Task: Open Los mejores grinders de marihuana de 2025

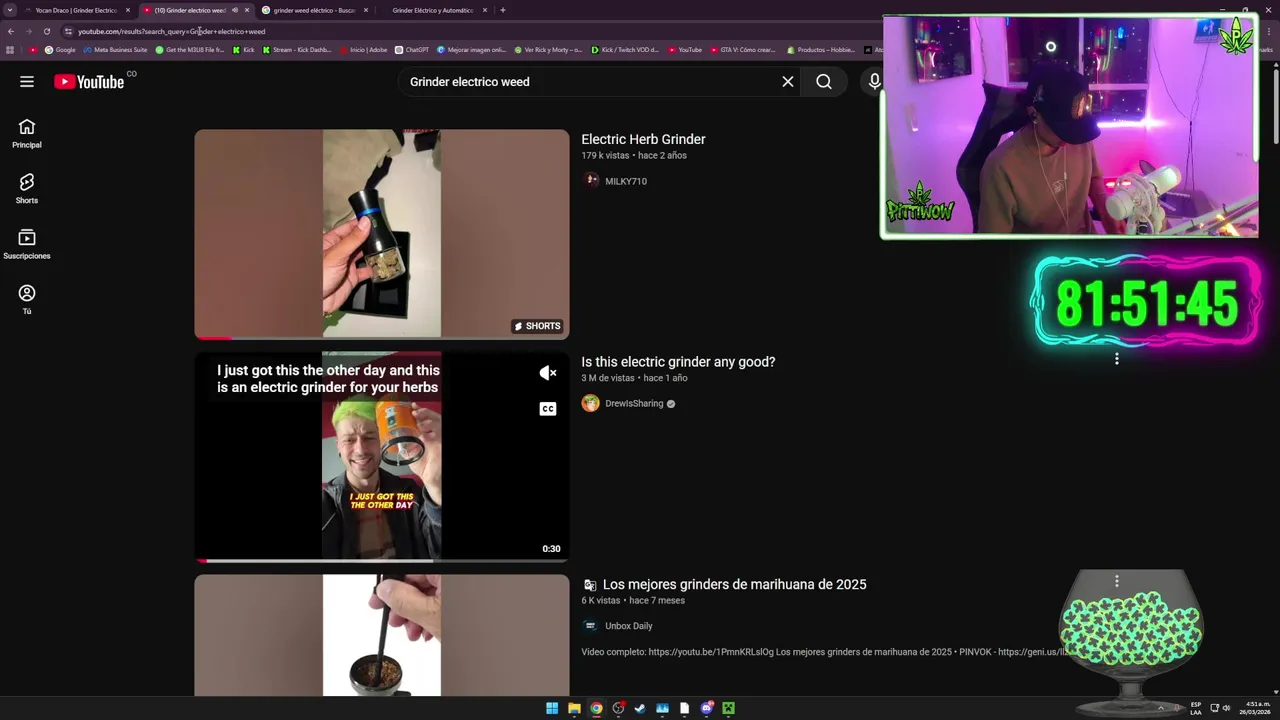Action: 734,584
